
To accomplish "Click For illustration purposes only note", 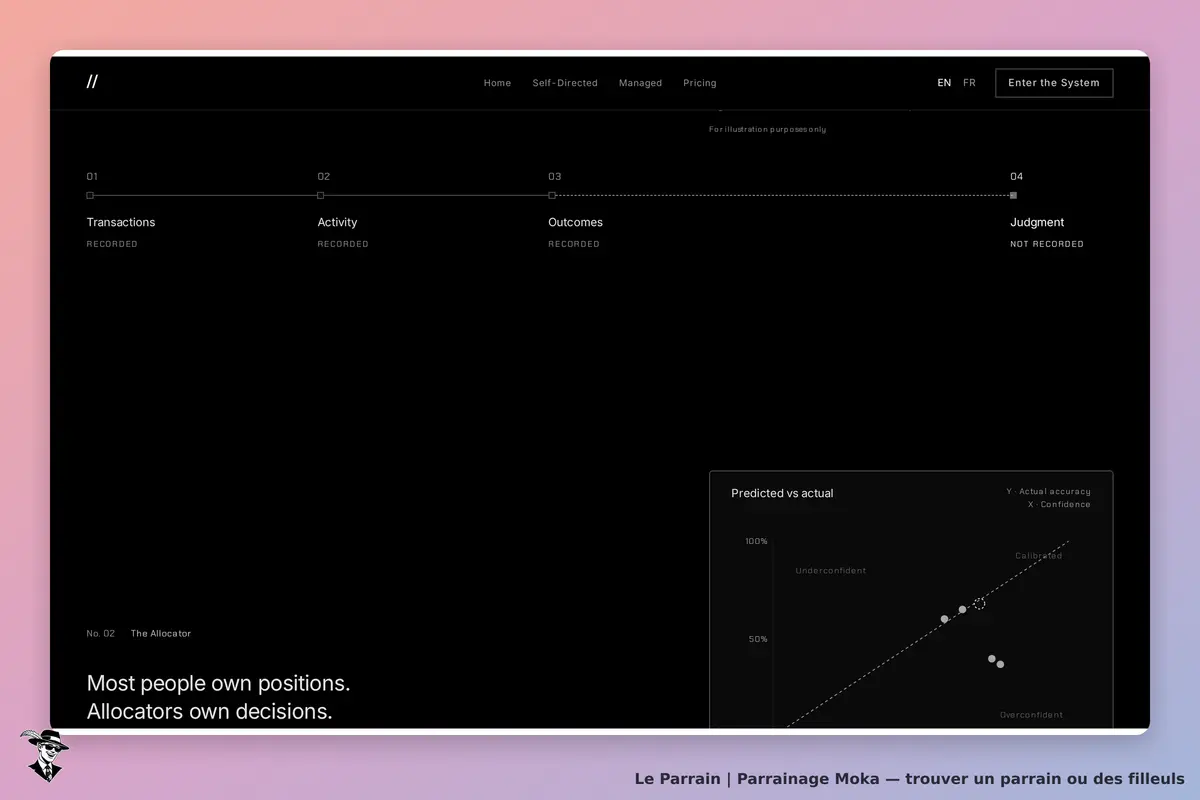I will [768, 129].
